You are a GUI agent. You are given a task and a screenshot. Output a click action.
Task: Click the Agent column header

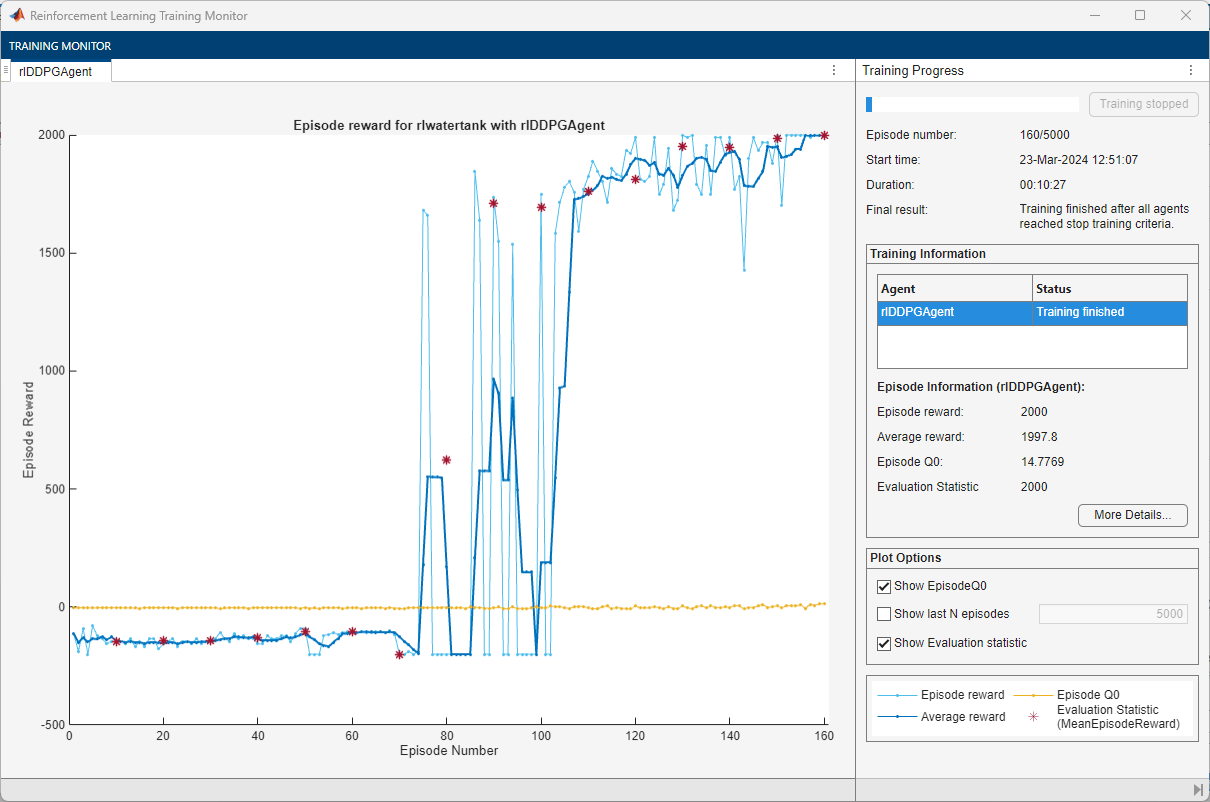954,289
